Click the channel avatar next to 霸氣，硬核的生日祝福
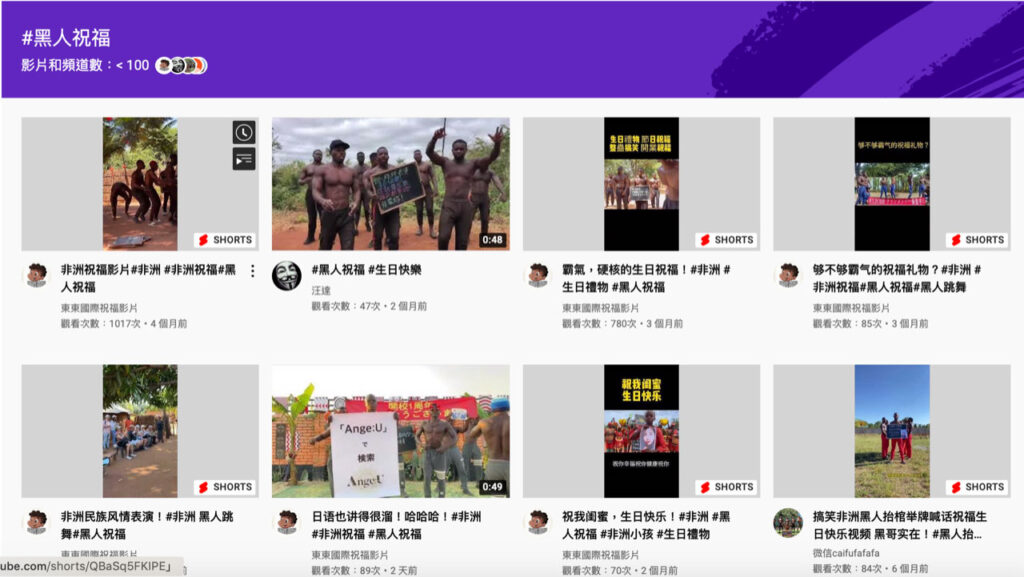 (538, 275)
